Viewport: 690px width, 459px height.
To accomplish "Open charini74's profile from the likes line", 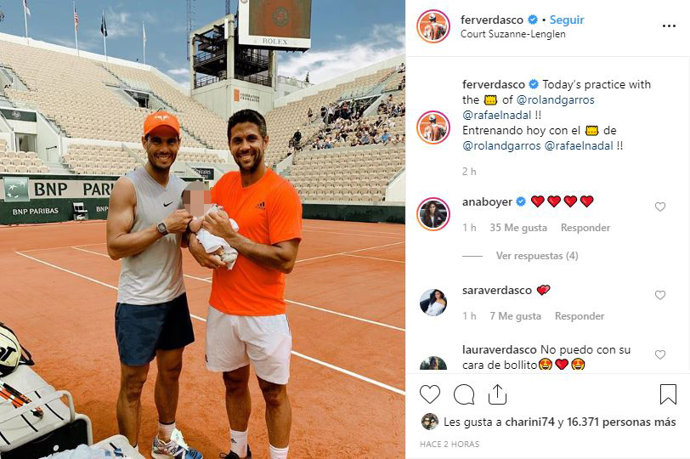I will [529, 422].
